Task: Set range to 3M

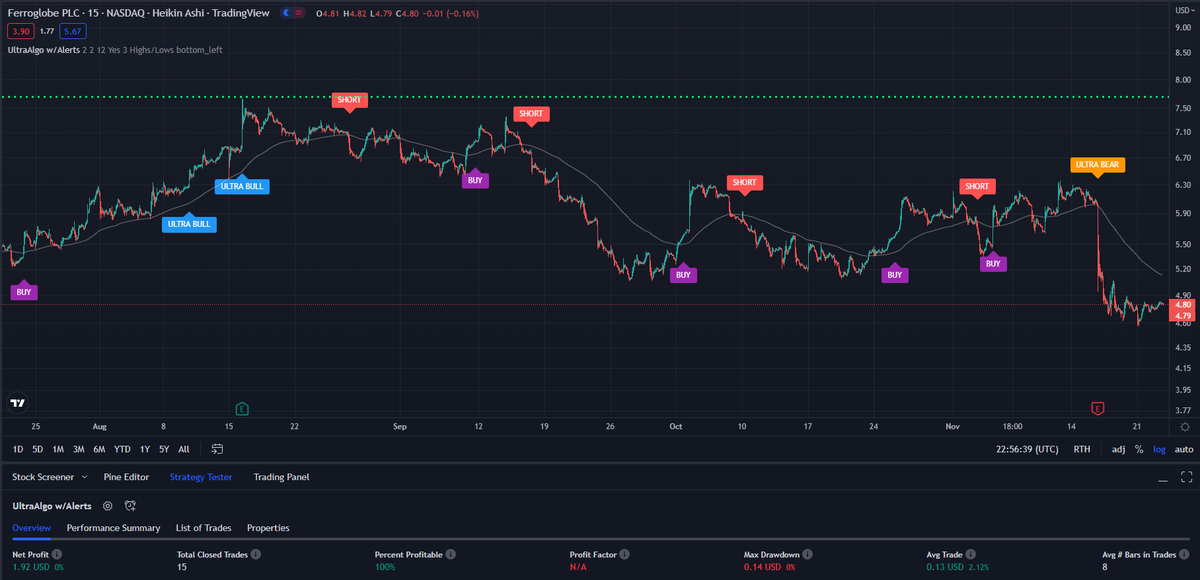Action: [78, 449]
